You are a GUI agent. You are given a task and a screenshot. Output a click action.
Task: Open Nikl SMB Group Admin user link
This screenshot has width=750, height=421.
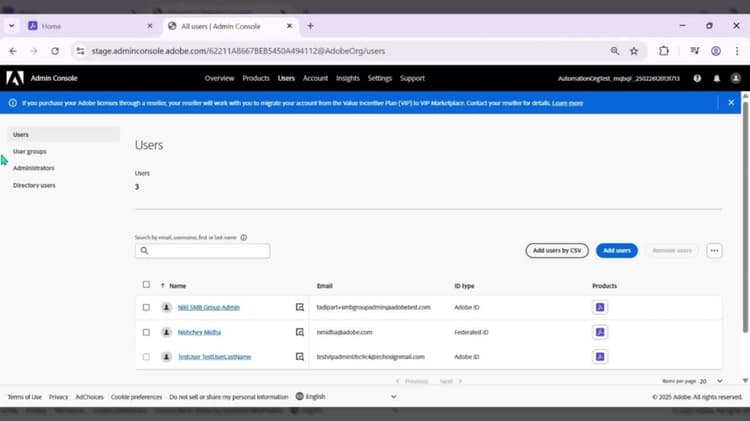tap(209, 307)
